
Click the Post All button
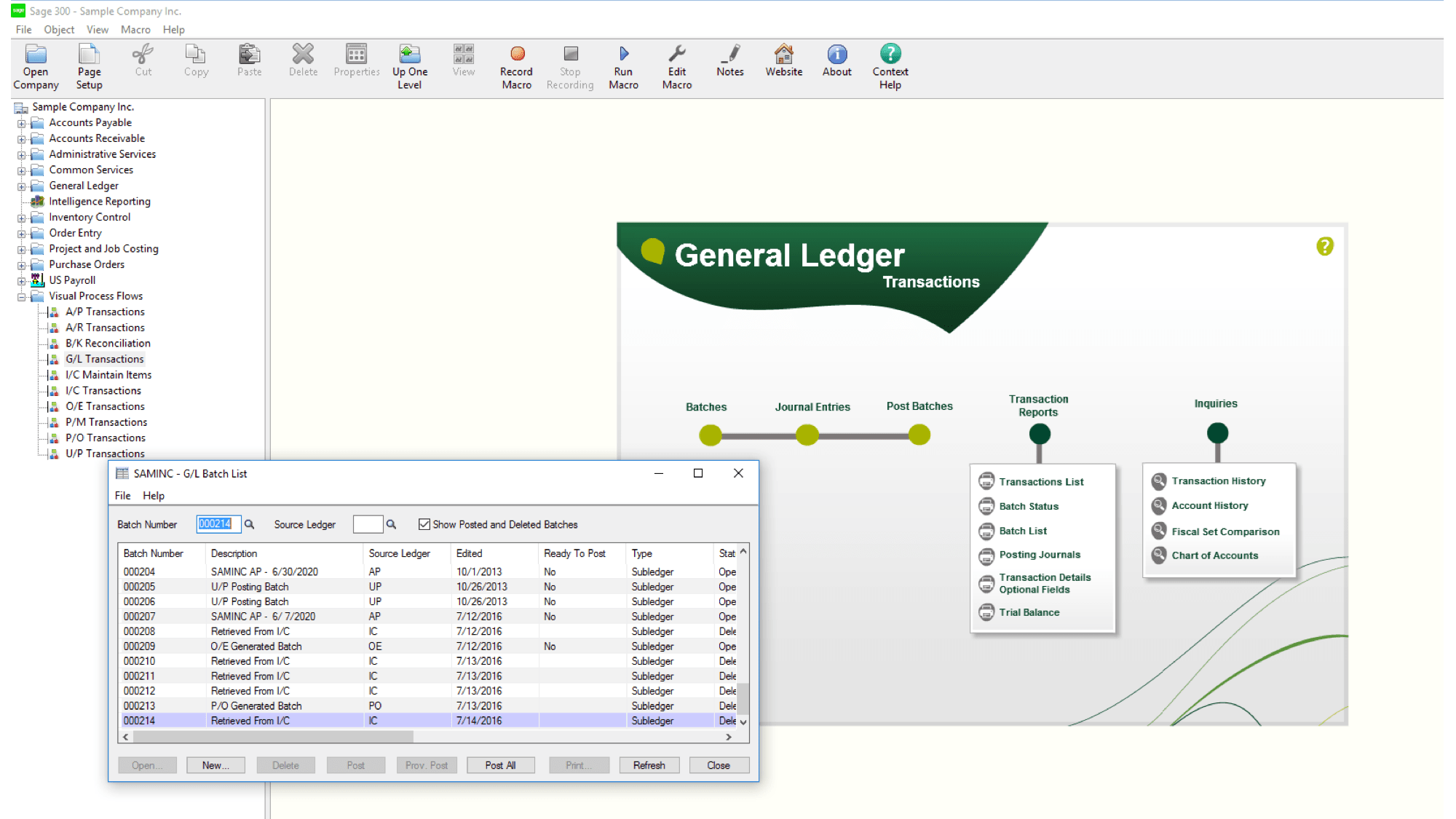[x=500, y=765]
